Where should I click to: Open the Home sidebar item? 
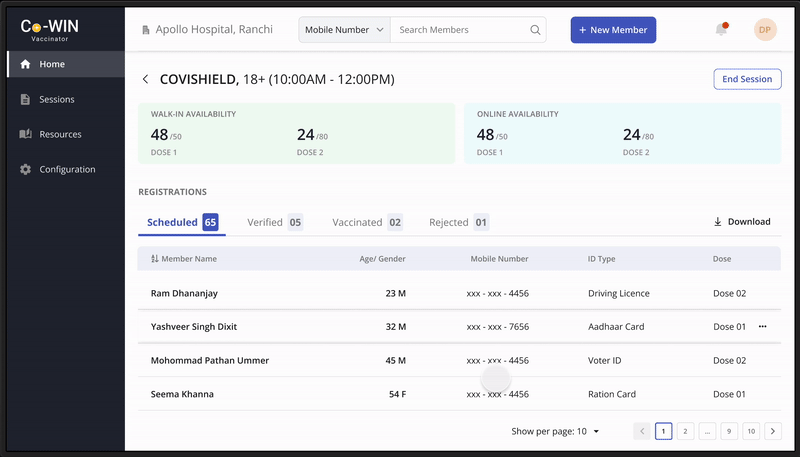coord(66,64)
